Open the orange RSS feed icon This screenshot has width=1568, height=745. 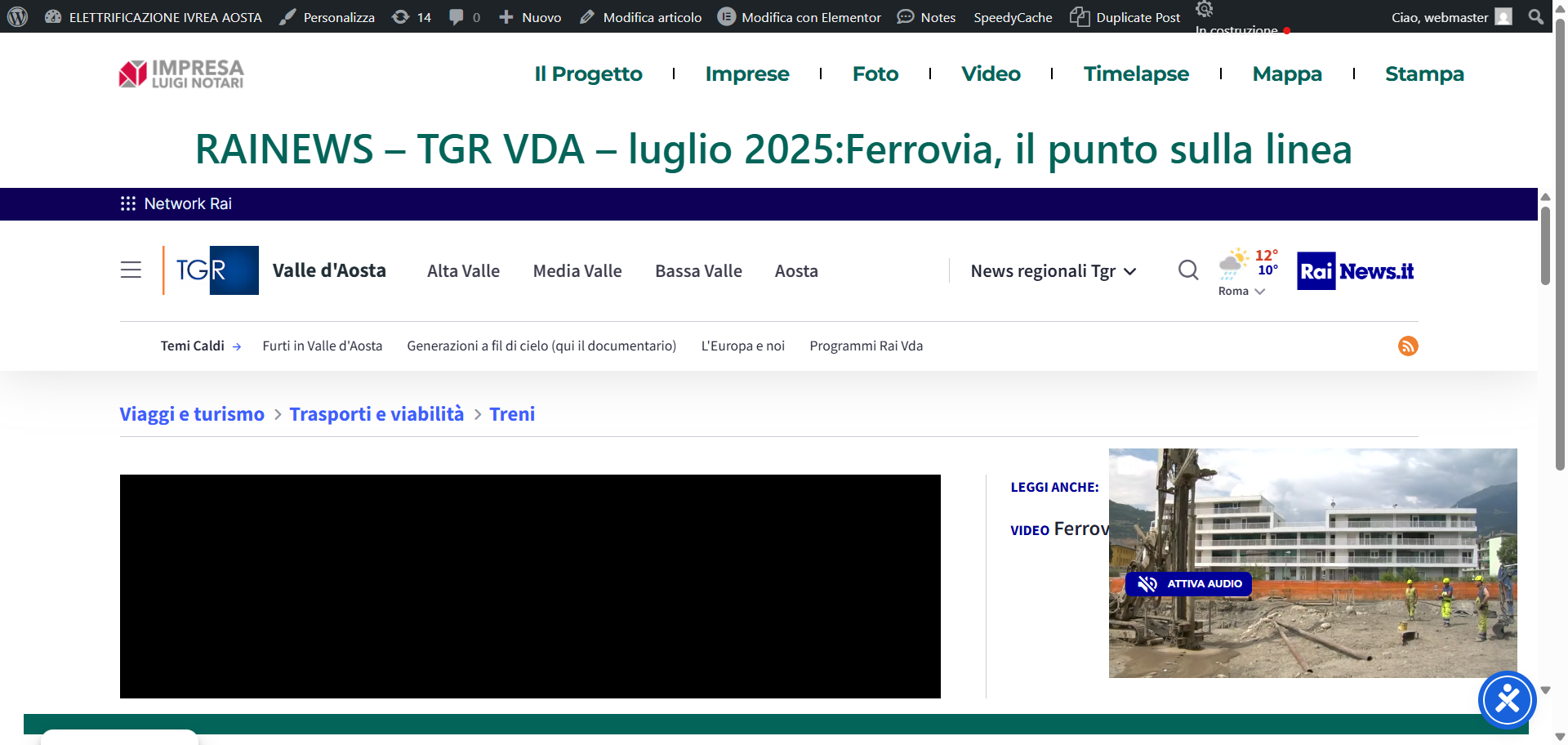(x=1408, y=346)
